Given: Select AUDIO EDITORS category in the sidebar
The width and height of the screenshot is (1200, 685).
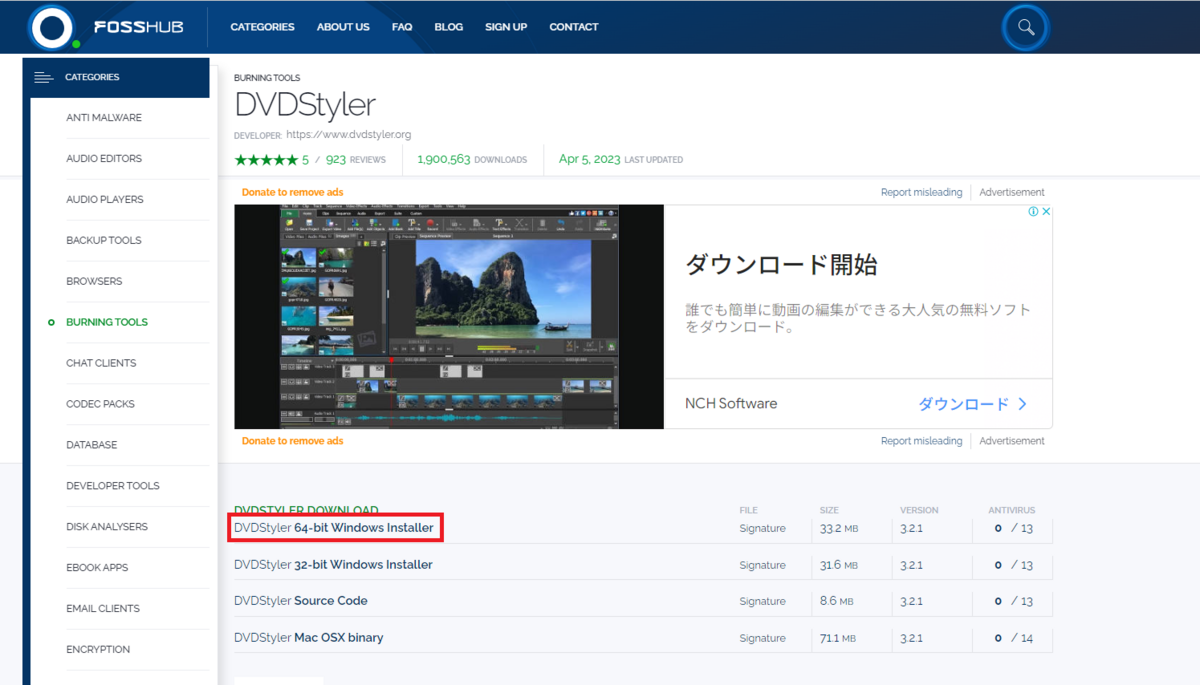Looking at the screenshot, I should (104, 159).
